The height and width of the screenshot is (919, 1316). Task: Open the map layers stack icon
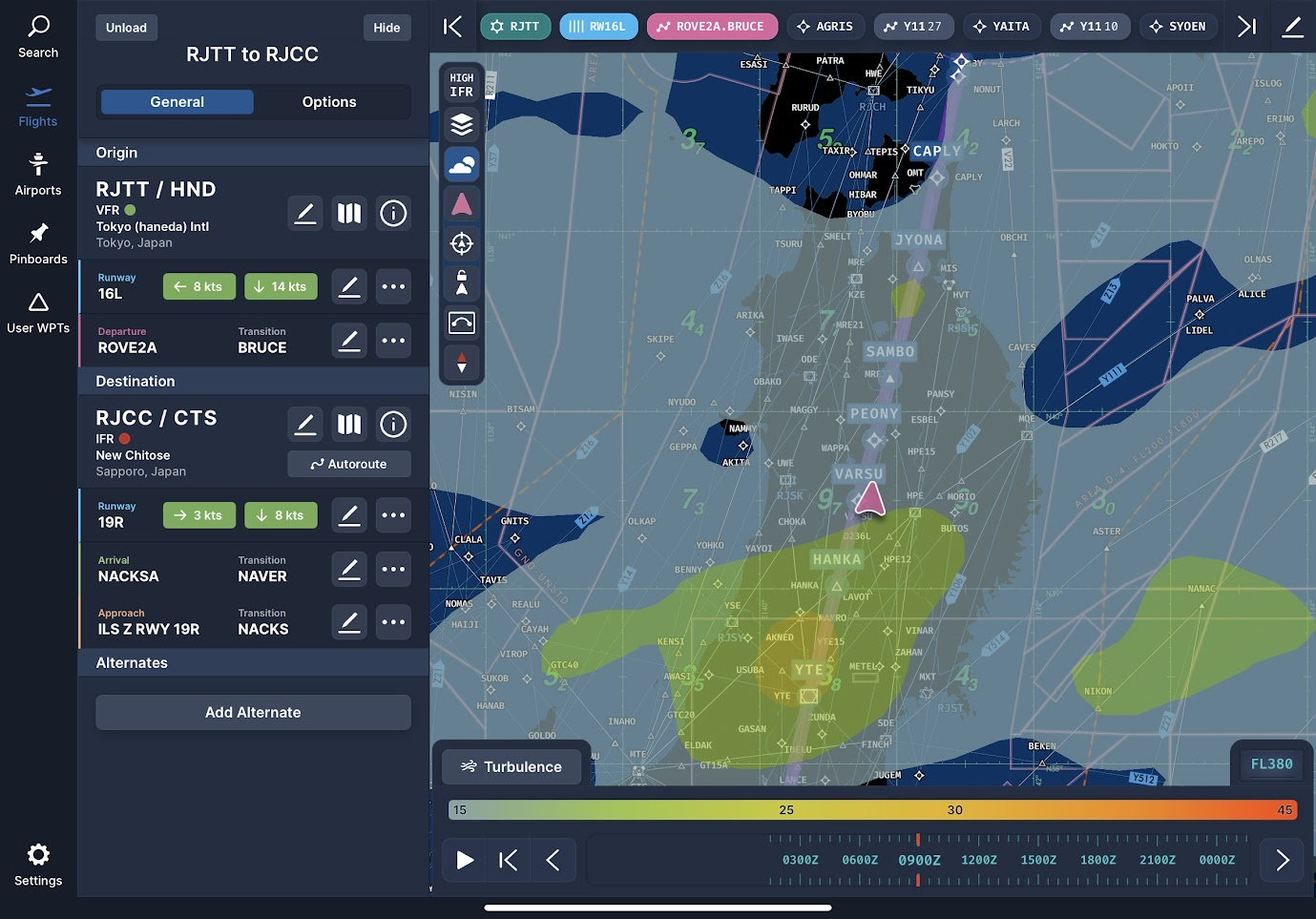coord(462,125)
